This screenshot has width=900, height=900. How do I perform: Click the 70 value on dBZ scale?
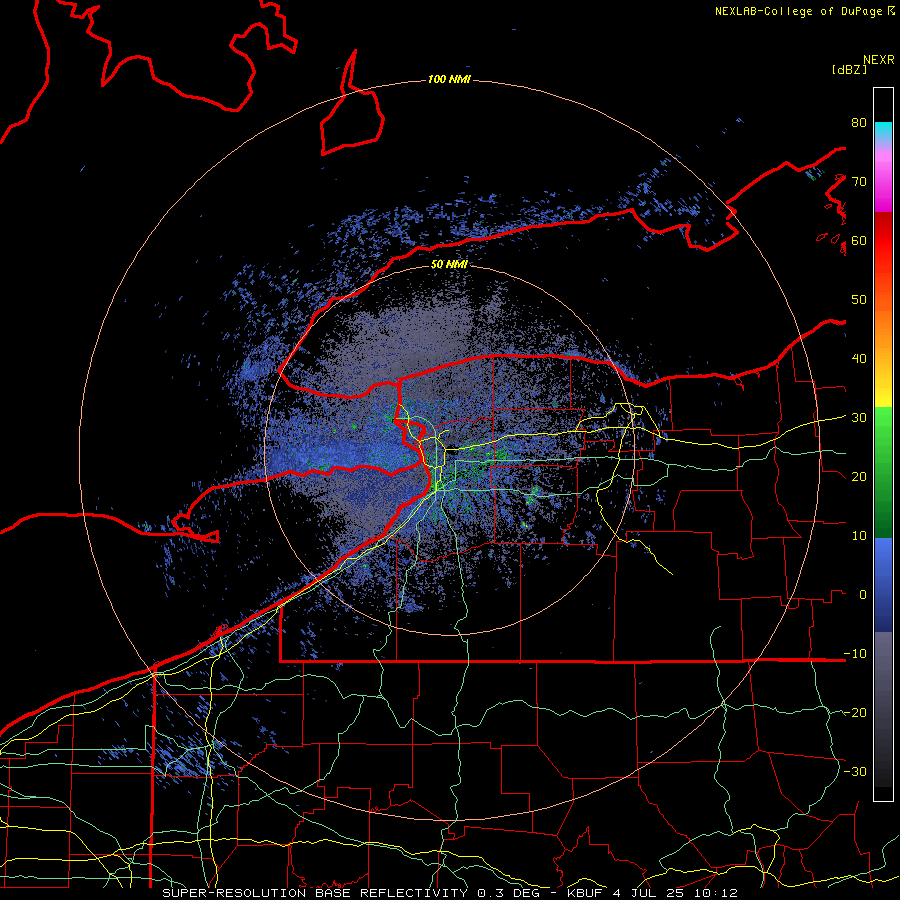coord(859,182)
